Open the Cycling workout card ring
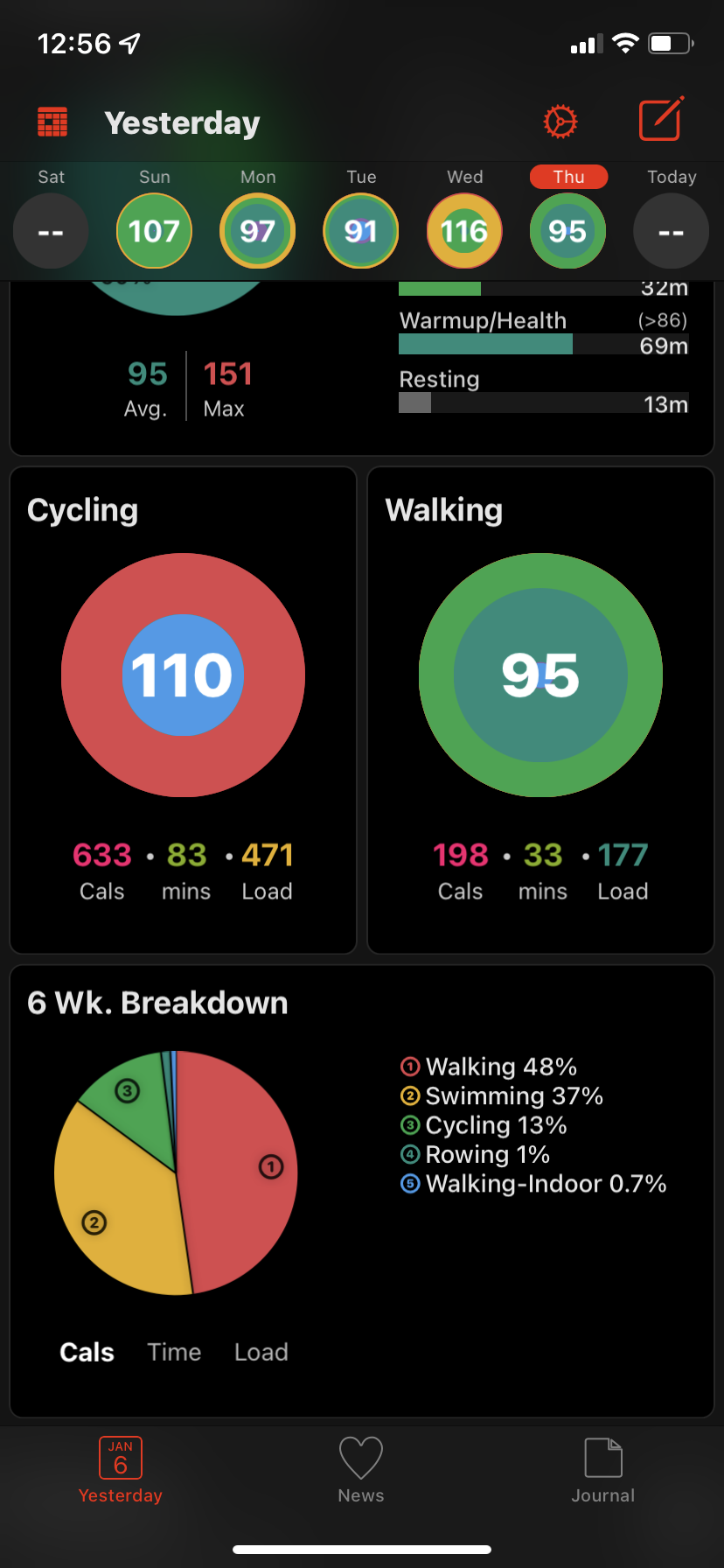724x1568 pixels. point(183,675)
